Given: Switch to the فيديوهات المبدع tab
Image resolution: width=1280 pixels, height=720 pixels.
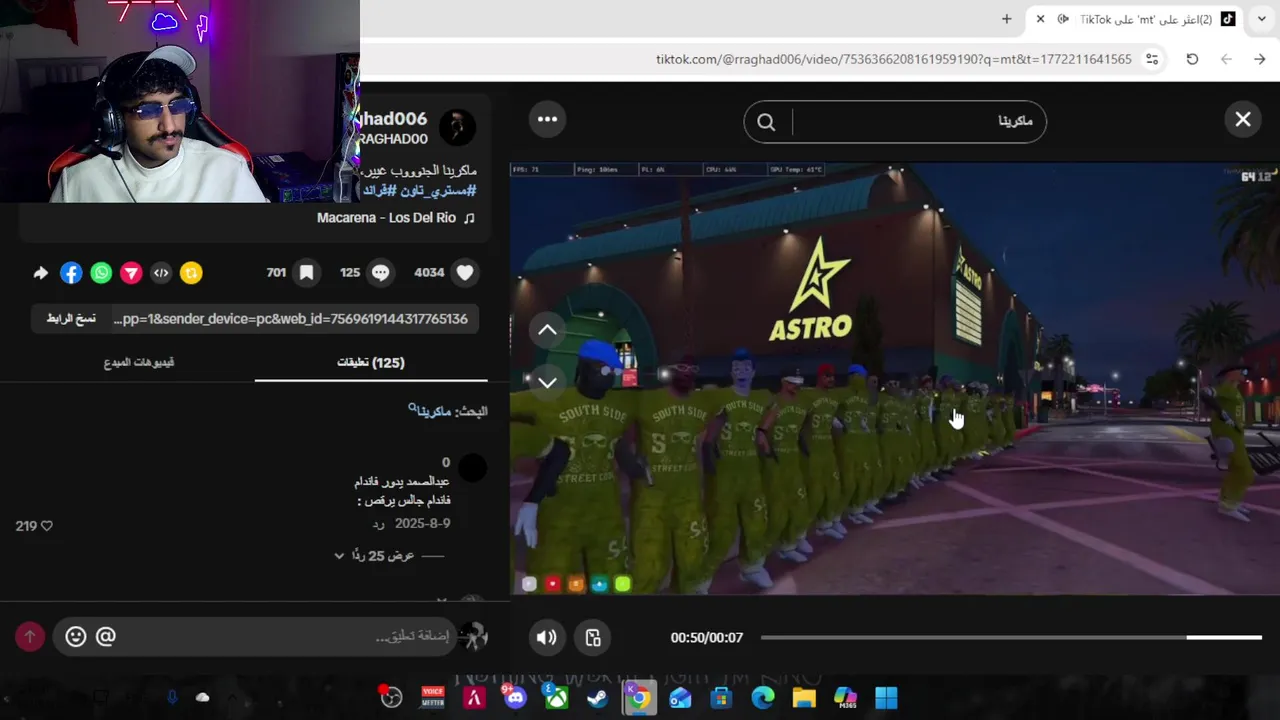Looking at the screenshot, I should (x=139, y=362).
